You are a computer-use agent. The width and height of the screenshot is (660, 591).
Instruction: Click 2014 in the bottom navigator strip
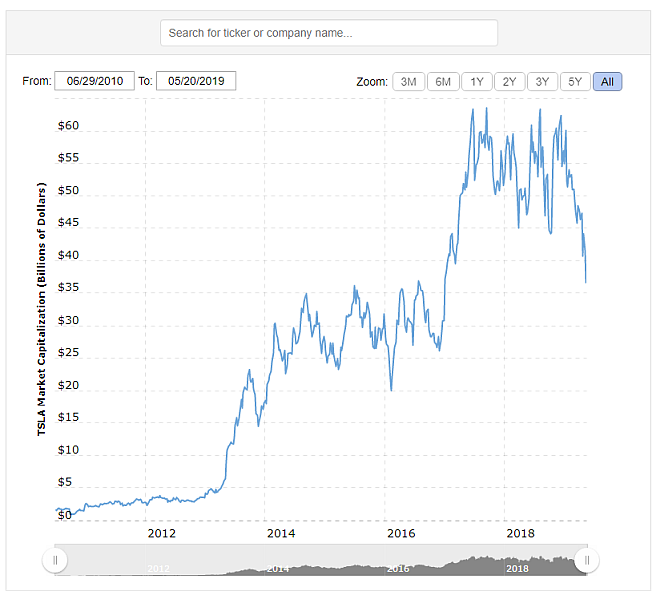coord(278,568)
